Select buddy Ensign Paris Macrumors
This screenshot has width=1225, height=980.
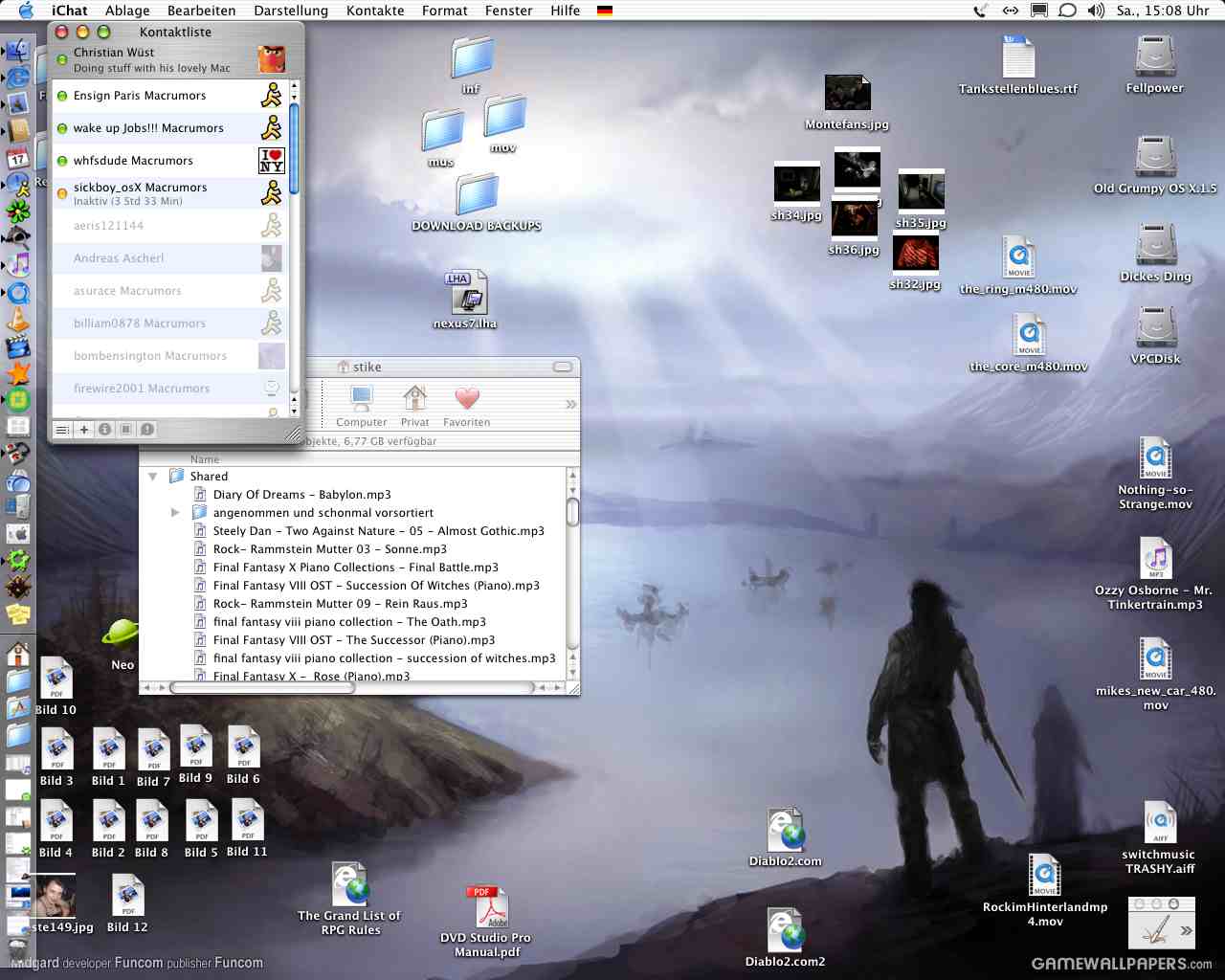click(169, 96)
